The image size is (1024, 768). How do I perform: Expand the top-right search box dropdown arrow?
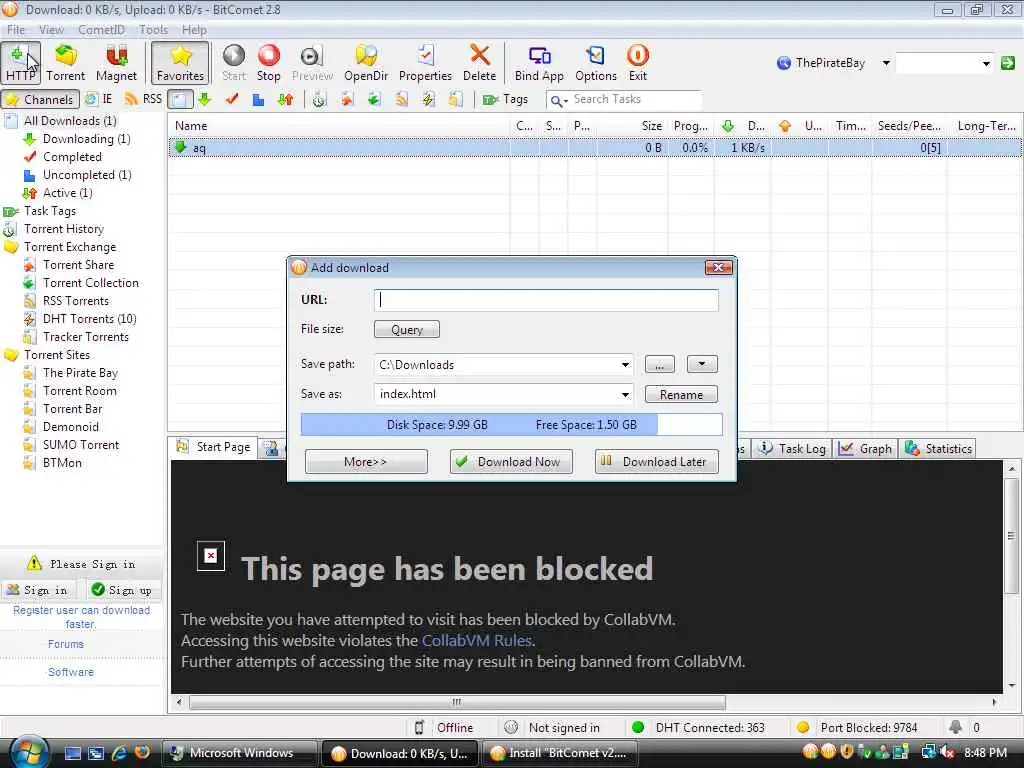click(x=985, y=63)
